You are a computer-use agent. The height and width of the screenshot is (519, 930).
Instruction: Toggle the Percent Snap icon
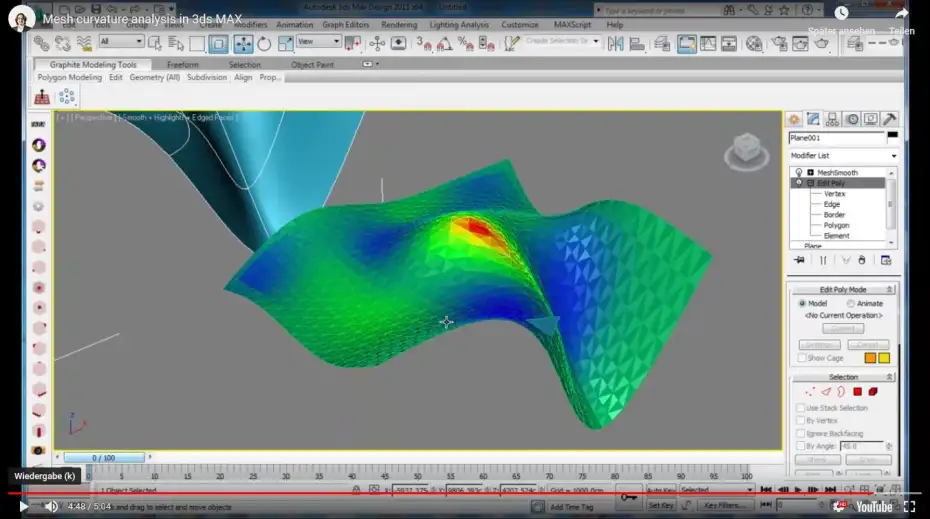[466, 44]
